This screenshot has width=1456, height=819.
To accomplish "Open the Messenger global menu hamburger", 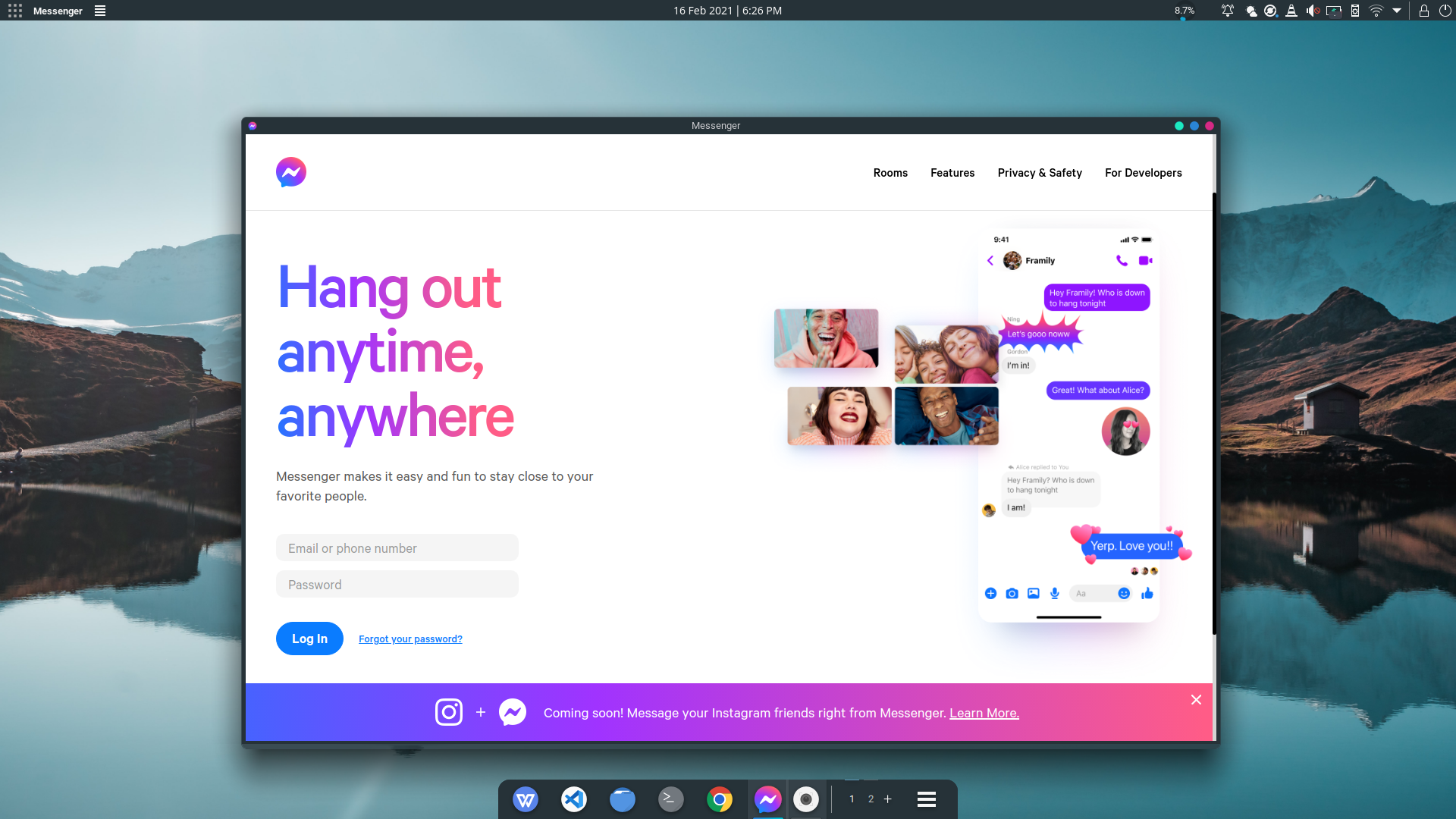I will (100, 11).
